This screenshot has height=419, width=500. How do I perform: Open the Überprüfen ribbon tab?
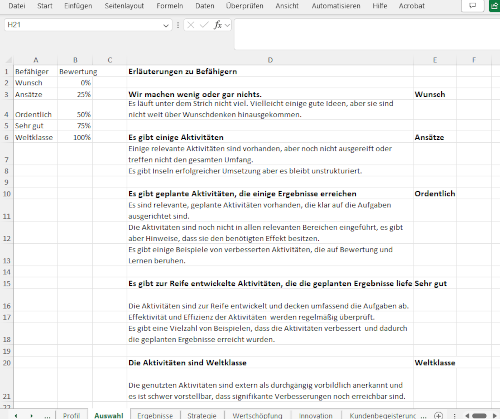[244, 6]
